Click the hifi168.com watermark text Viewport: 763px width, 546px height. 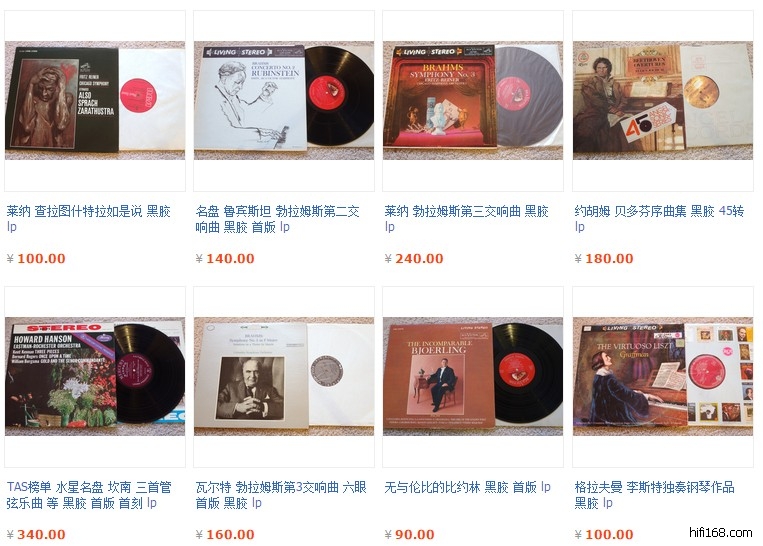tap(721, 532)
